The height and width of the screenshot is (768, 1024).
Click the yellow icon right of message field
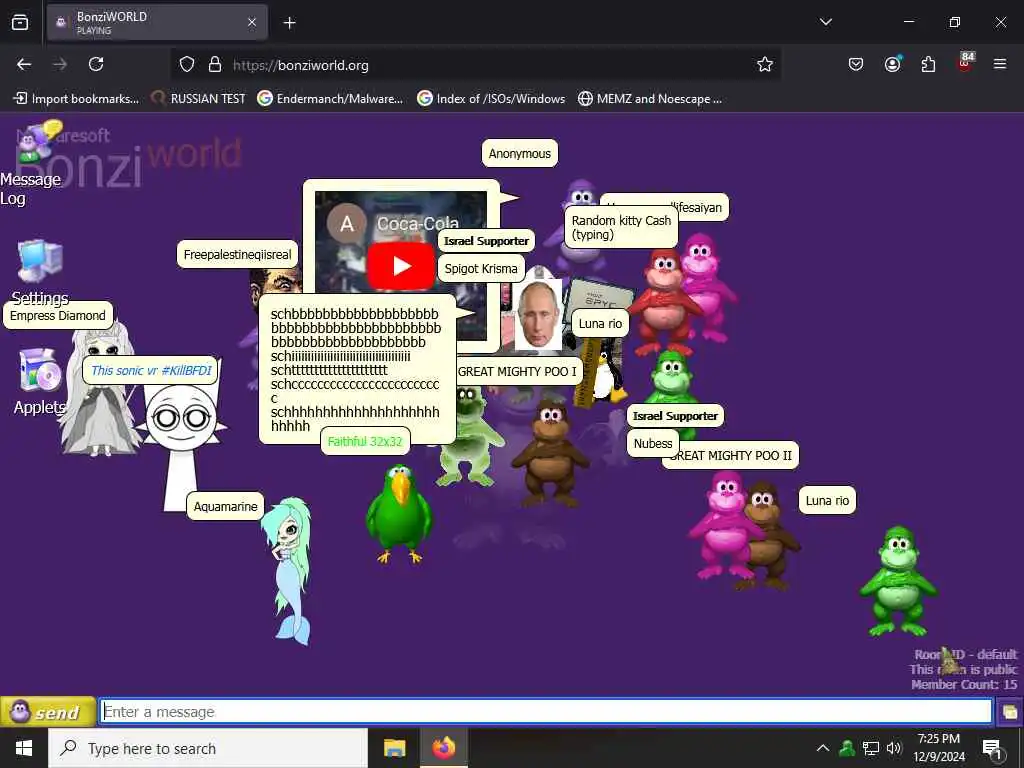pos(1010,712)
